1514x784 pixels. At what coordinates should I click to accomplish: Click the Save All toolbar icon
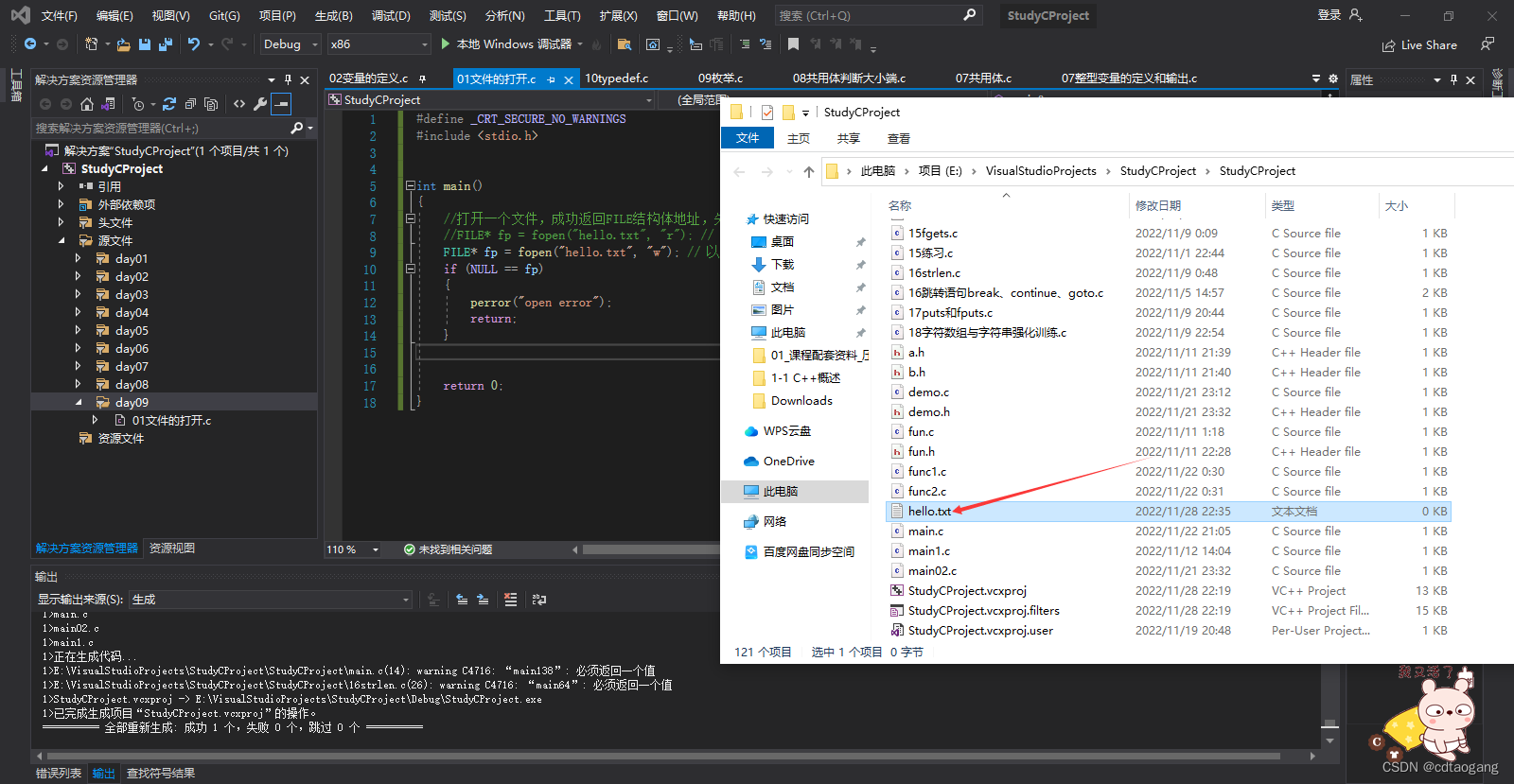(166, 44)
